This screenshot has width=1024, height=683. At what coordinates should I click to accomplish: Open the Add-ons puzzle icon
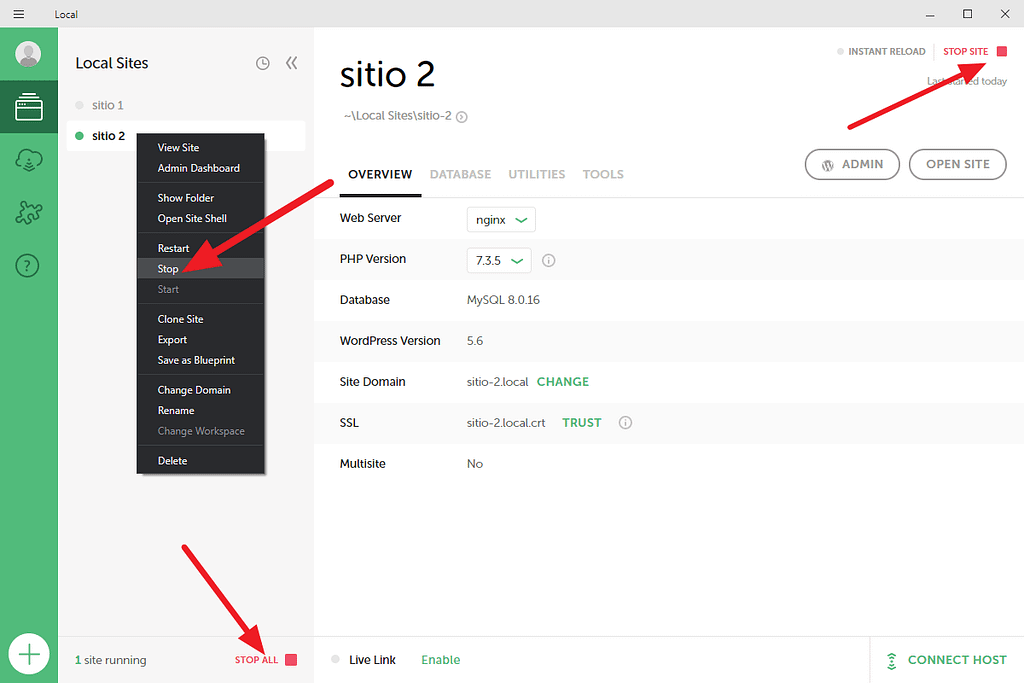coord(29,212)
